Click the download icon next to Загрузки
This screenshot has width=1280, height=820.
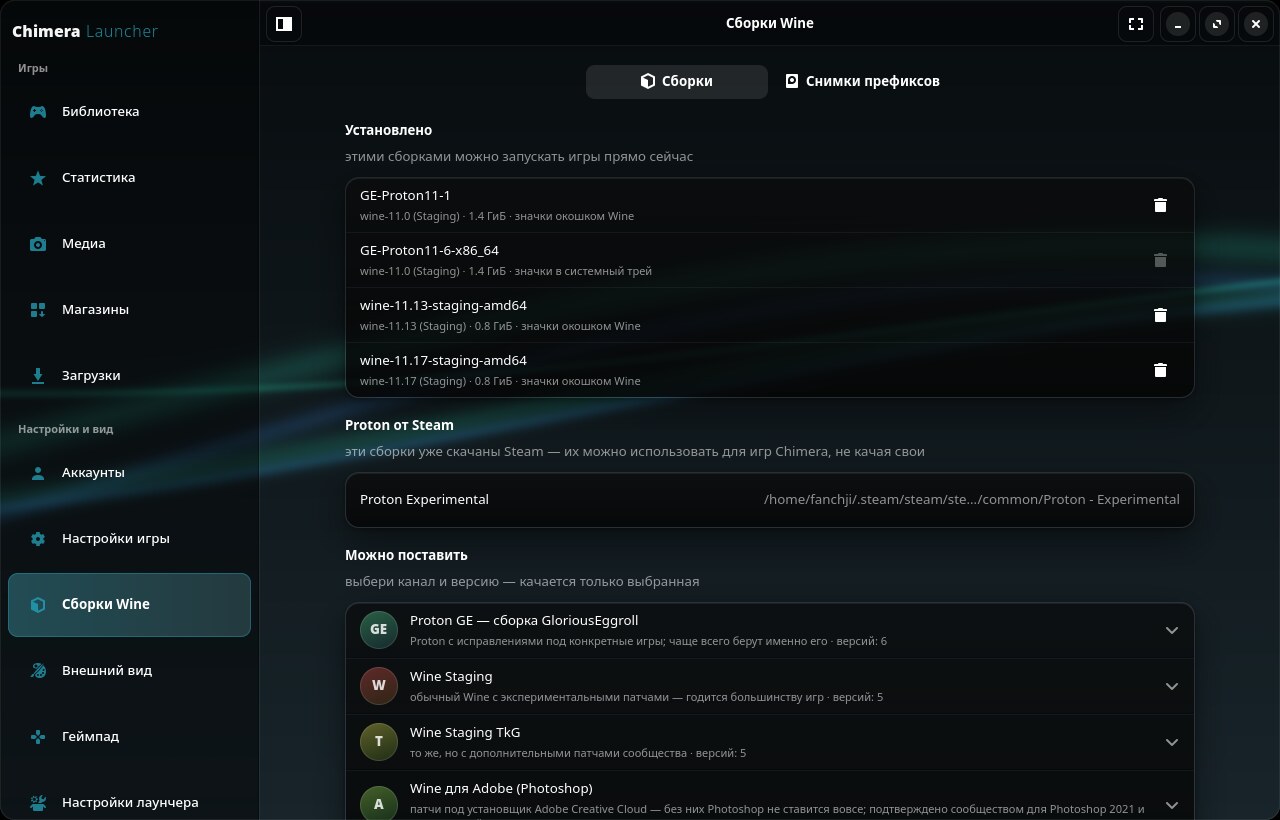pos(38,376)
